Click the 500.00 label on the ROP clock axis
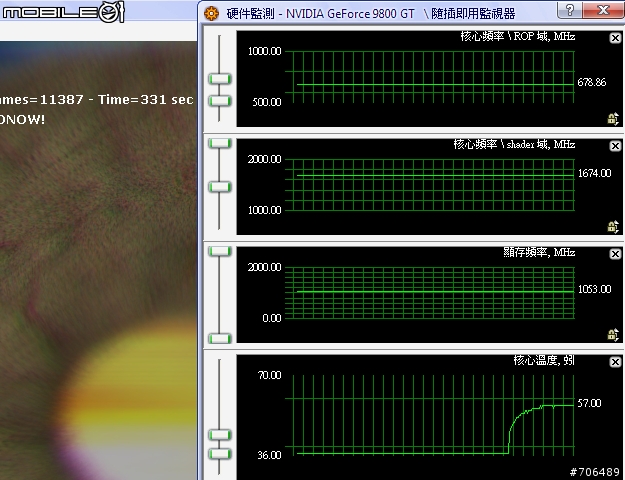Viewport: 625px width, 480px height. [x=267, y=102]
